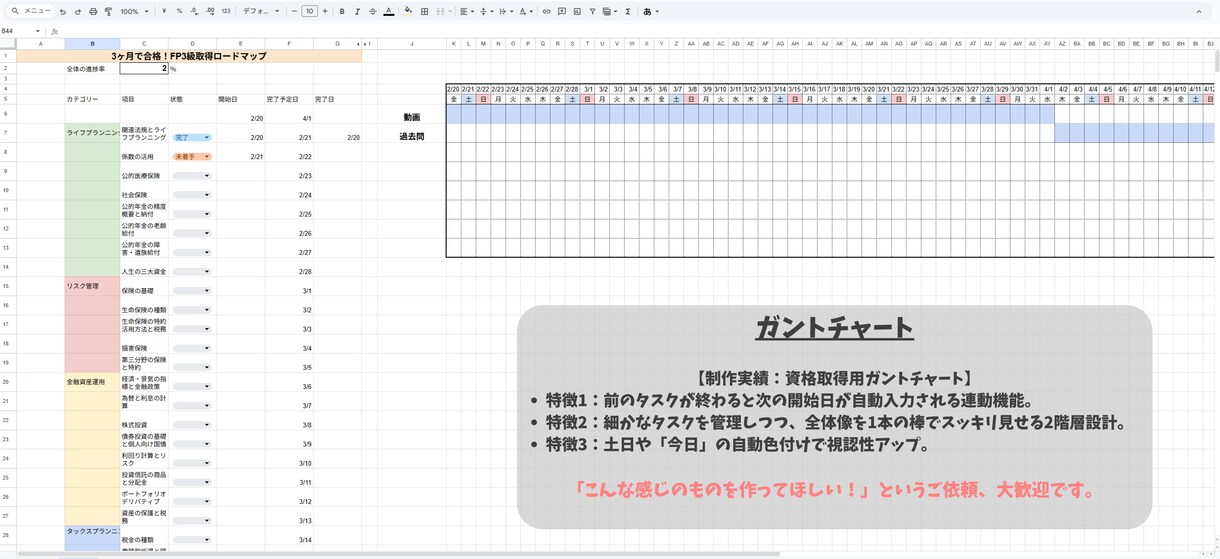Open the 完了 status dropdown chip
The height and width of the screenshot is (559, 1220).
click(192, 137)
